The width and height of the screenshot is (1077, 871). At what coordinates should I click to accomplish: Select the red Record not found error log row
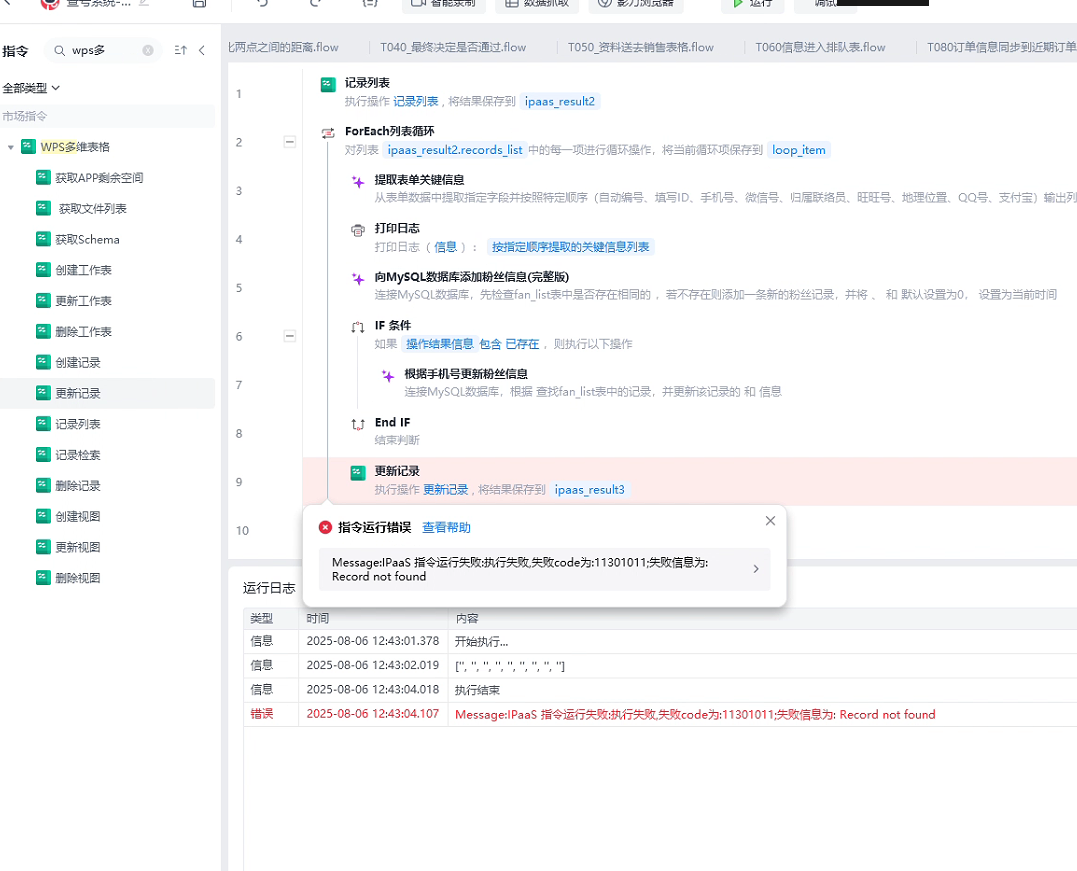(660, 714)
